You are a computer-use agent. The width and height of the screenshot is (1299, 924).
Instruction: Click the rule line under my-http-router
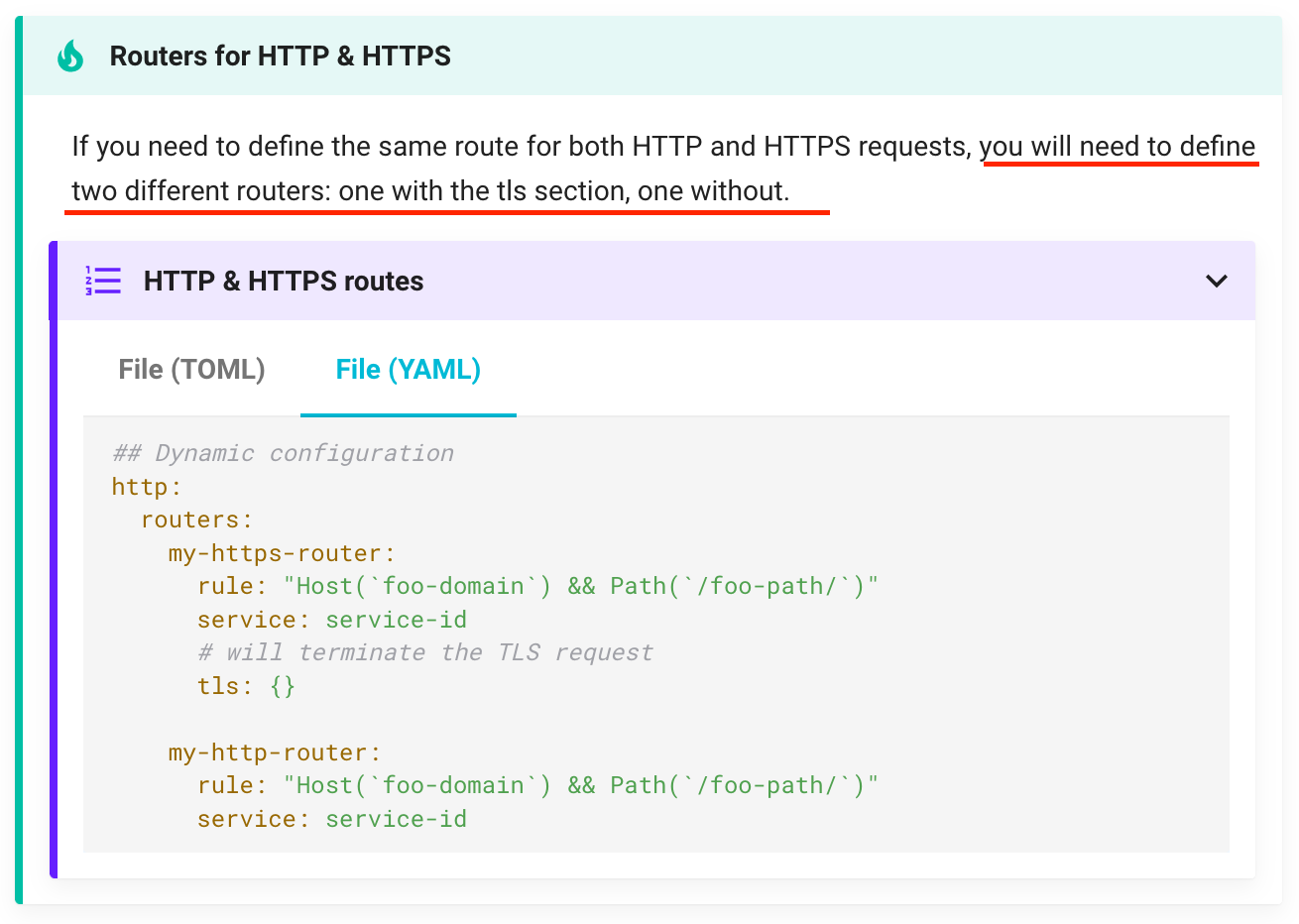[537, 785]
